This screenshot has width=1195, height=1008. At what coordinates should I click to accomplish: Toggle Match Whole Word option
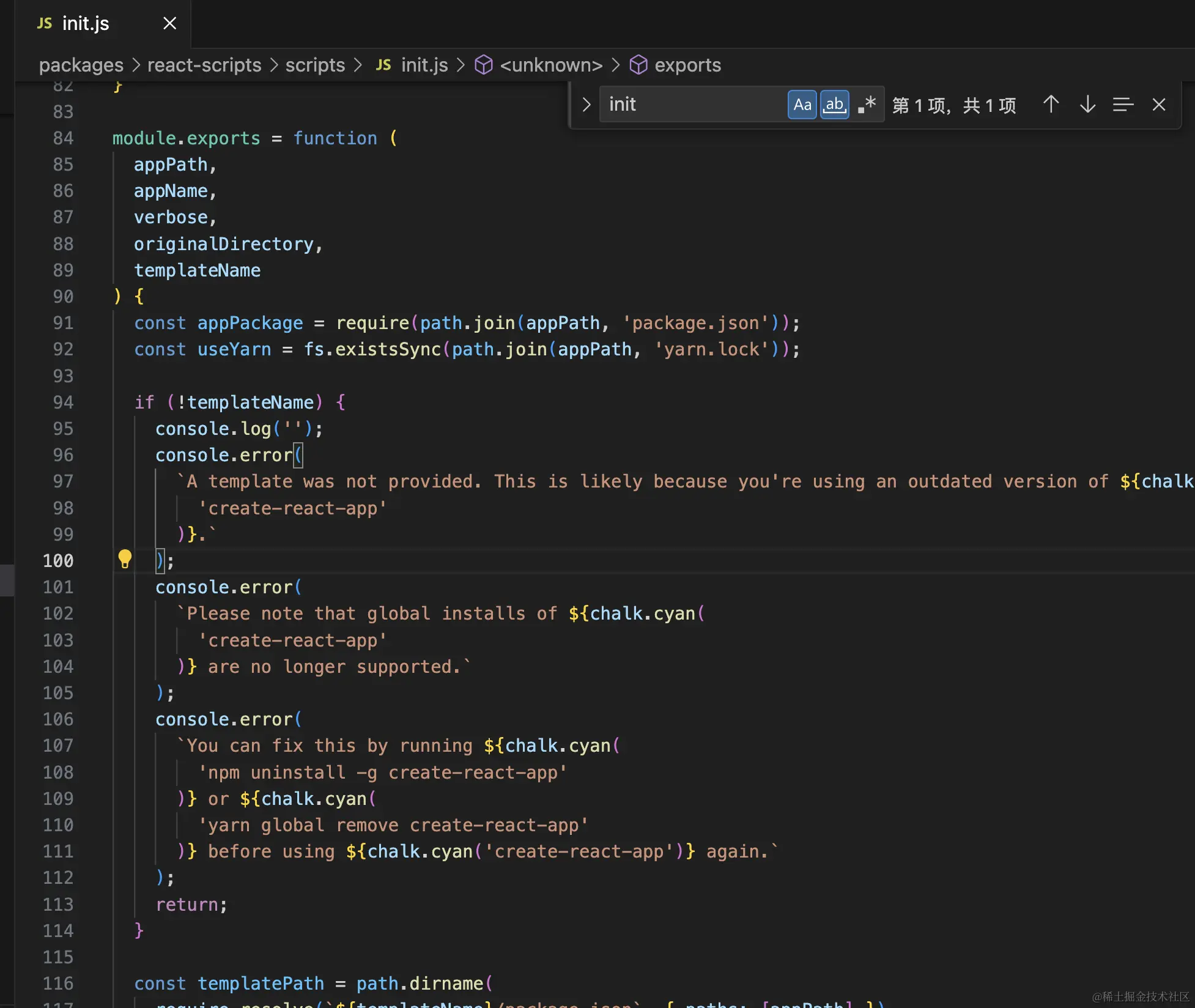(834, 105)
